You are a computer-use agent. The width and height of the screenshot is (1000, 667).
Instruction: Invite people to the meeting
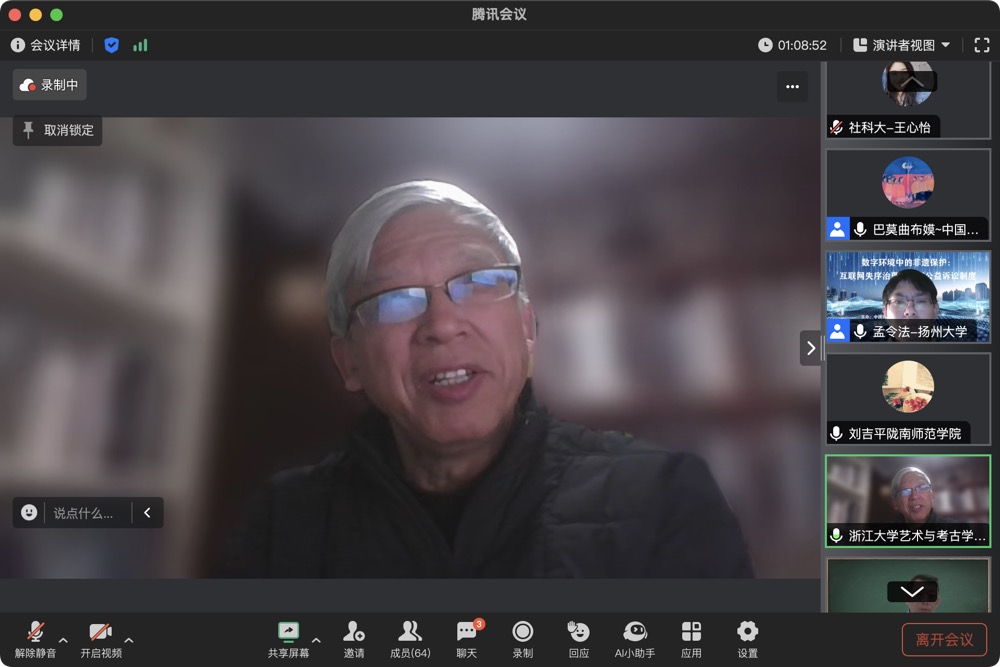[x=354, y=640]
